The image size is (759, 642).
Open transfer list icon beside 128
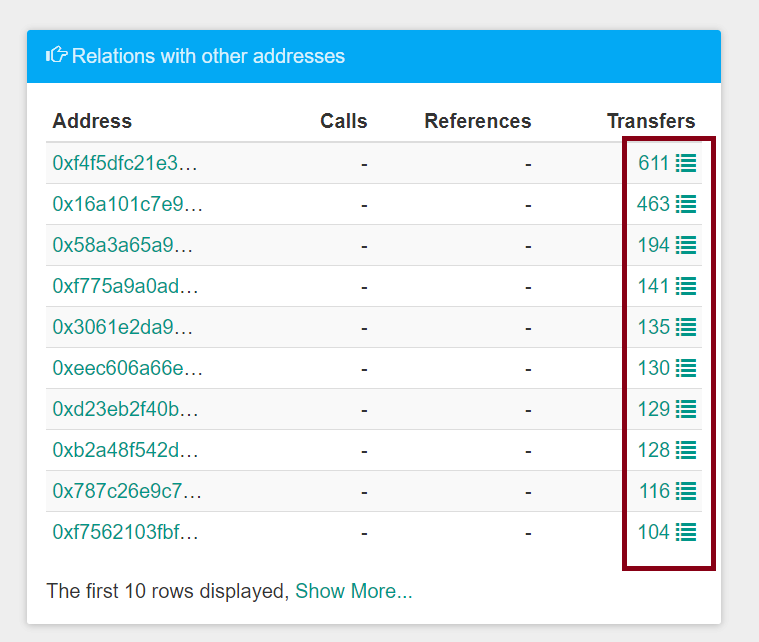686,450
